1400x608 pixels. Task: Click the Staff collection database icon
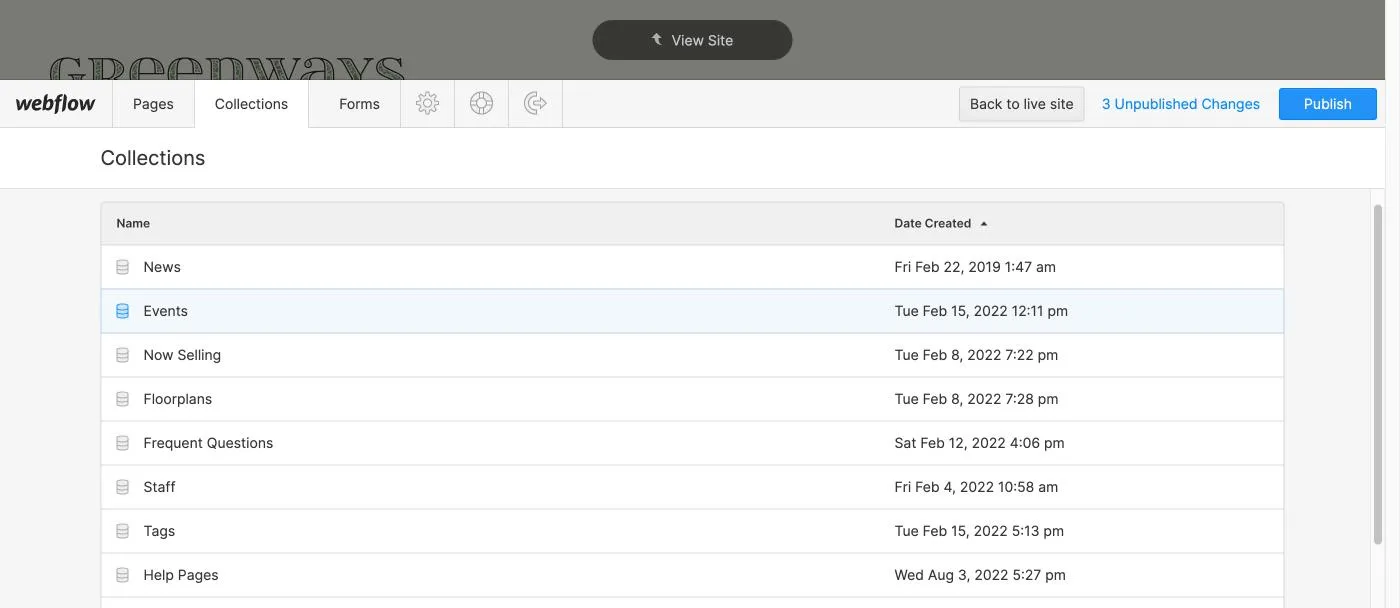(x=123, y=487)
